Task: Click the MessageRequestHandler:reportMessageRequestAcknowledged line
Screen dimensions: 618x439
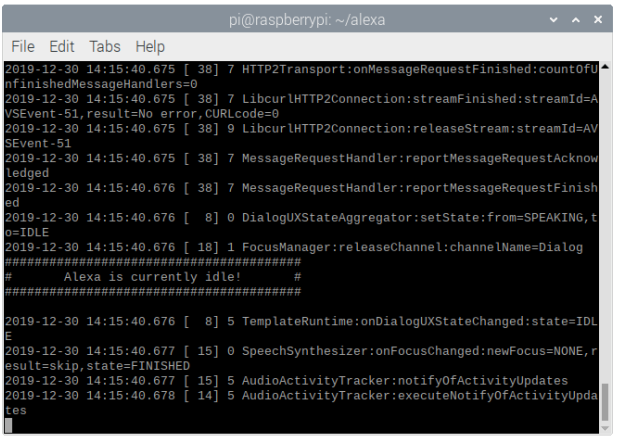Action: (302, 166)
